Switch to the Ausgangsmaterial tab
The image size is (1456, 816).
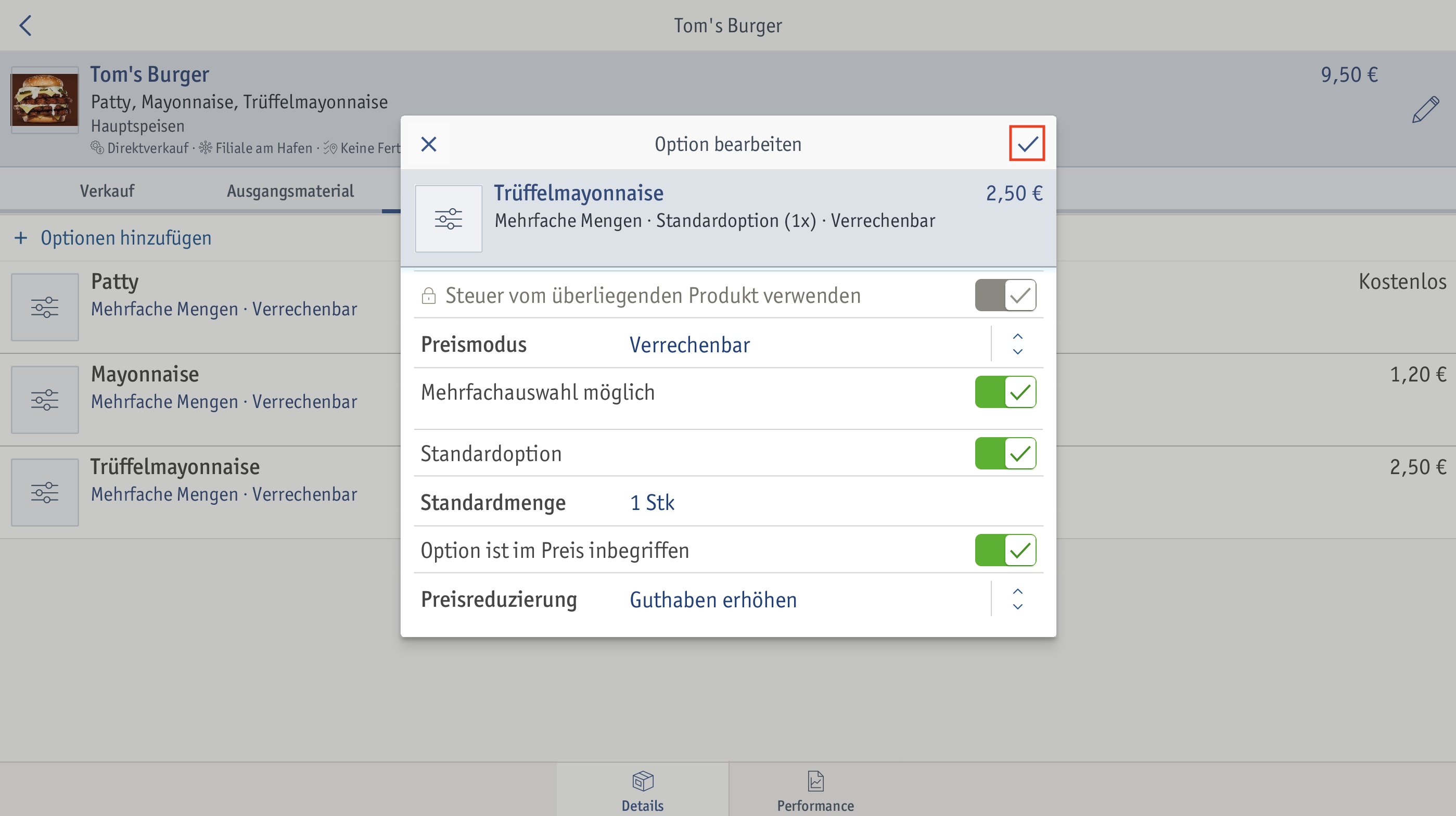click(x=291, y=191)
